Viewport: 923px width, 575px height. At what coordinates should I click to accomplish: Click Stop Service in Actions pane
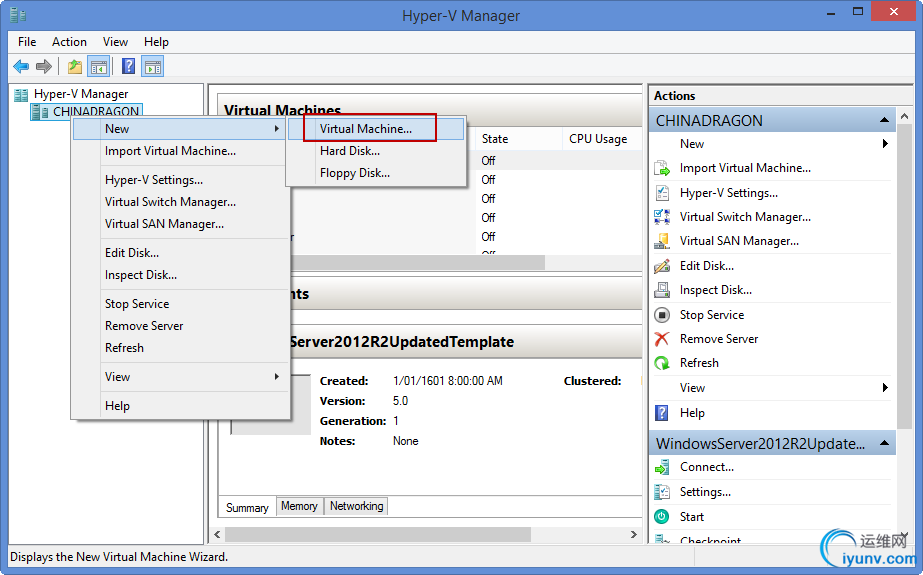712,315
